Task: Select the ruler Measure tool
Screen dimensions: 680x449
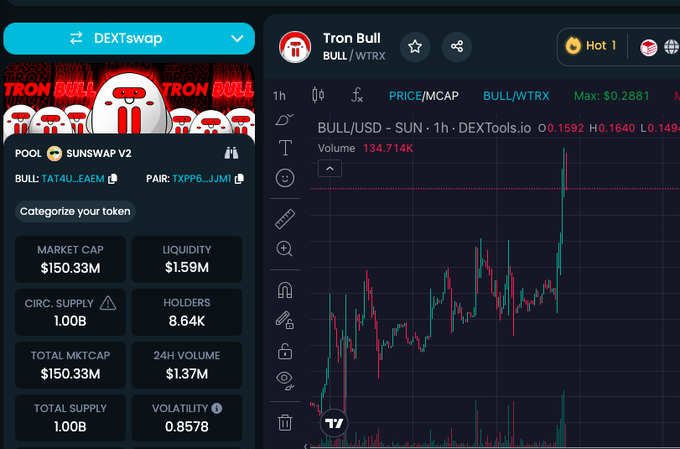Action: (x=285, y=219)
